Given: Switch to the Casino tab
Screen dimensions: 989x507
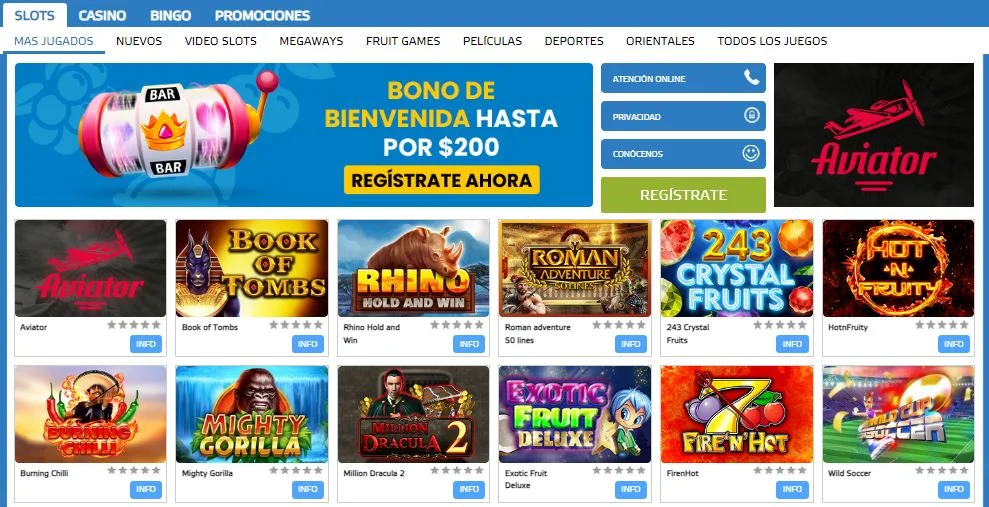Looking at the screenshot, I should [x=102, y=15].
